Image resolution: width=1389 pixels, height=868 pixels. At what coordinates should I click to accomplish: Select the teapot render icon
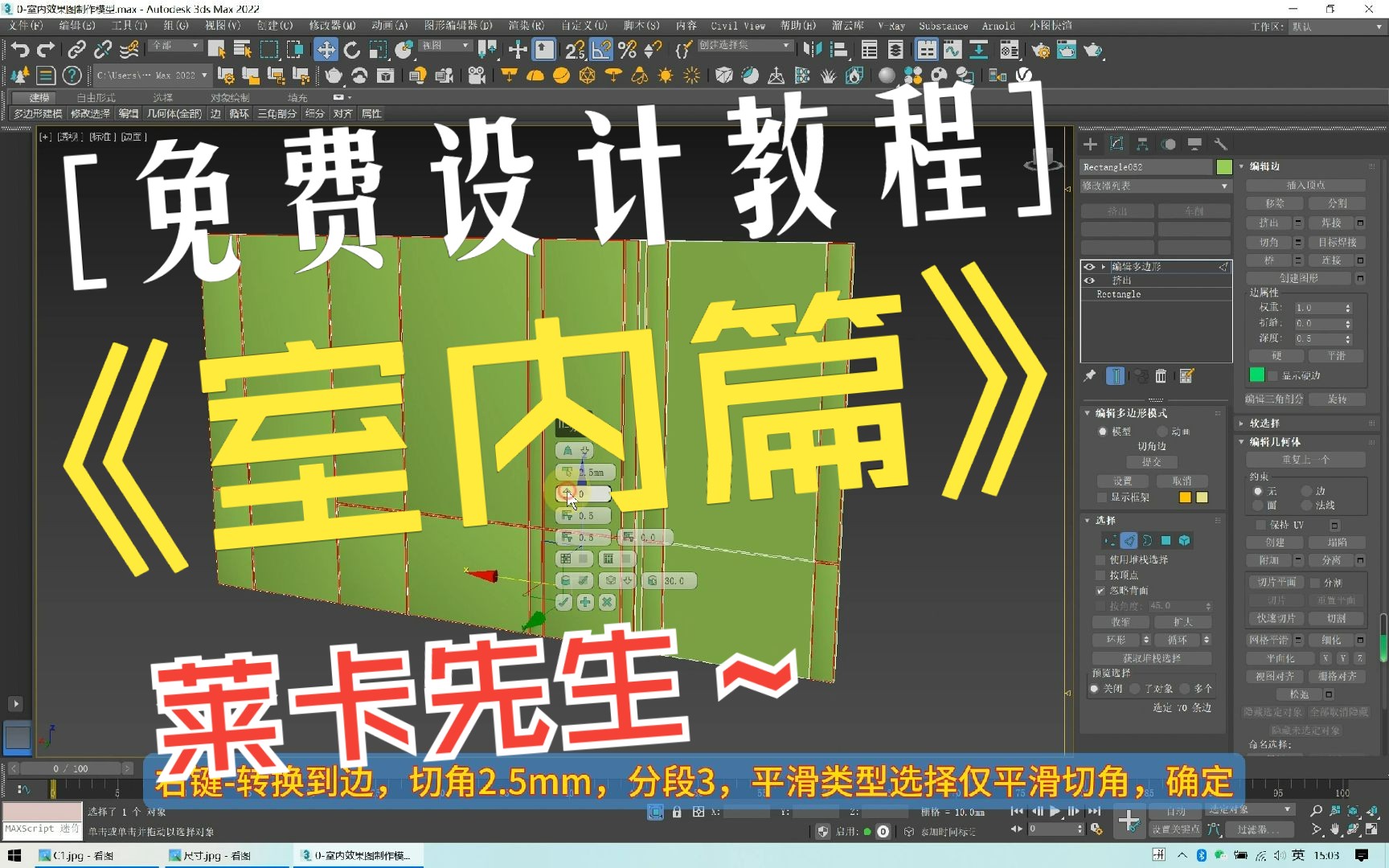coord(1093,50)
